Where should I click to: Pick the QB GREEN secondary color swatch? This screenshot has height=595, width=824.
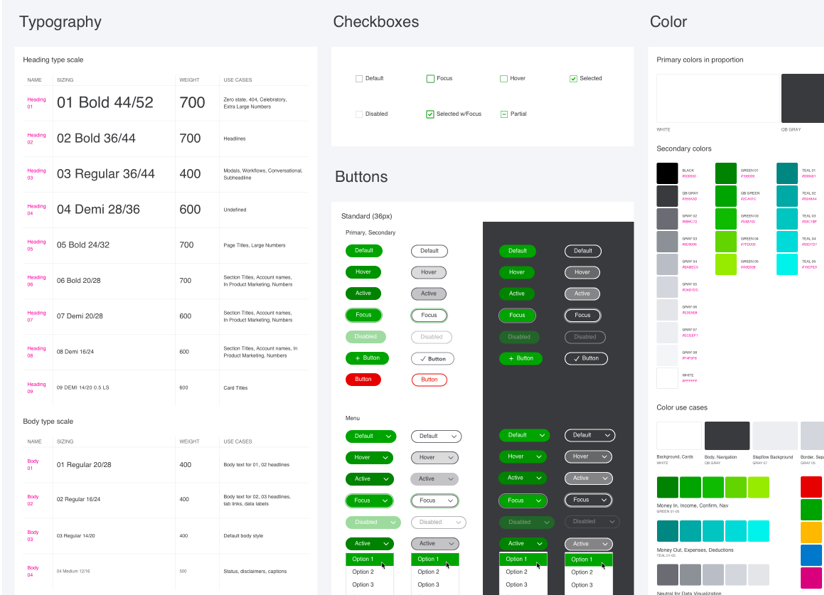click(x=726, y=196)
